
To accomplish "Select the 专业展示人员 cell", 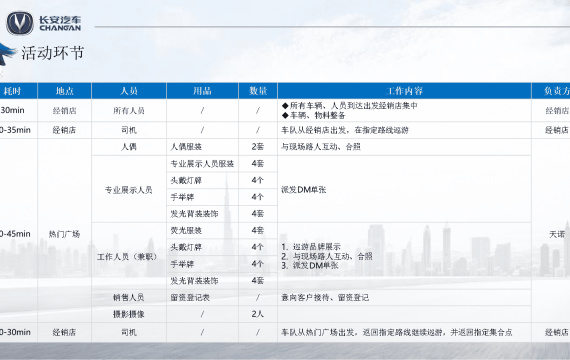I will pyautogui.click(x=129, y=189).
